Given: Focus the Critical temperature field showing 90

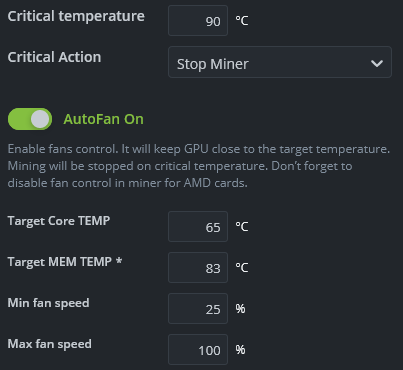Looking at the screenshot, I should coord(198,21).
